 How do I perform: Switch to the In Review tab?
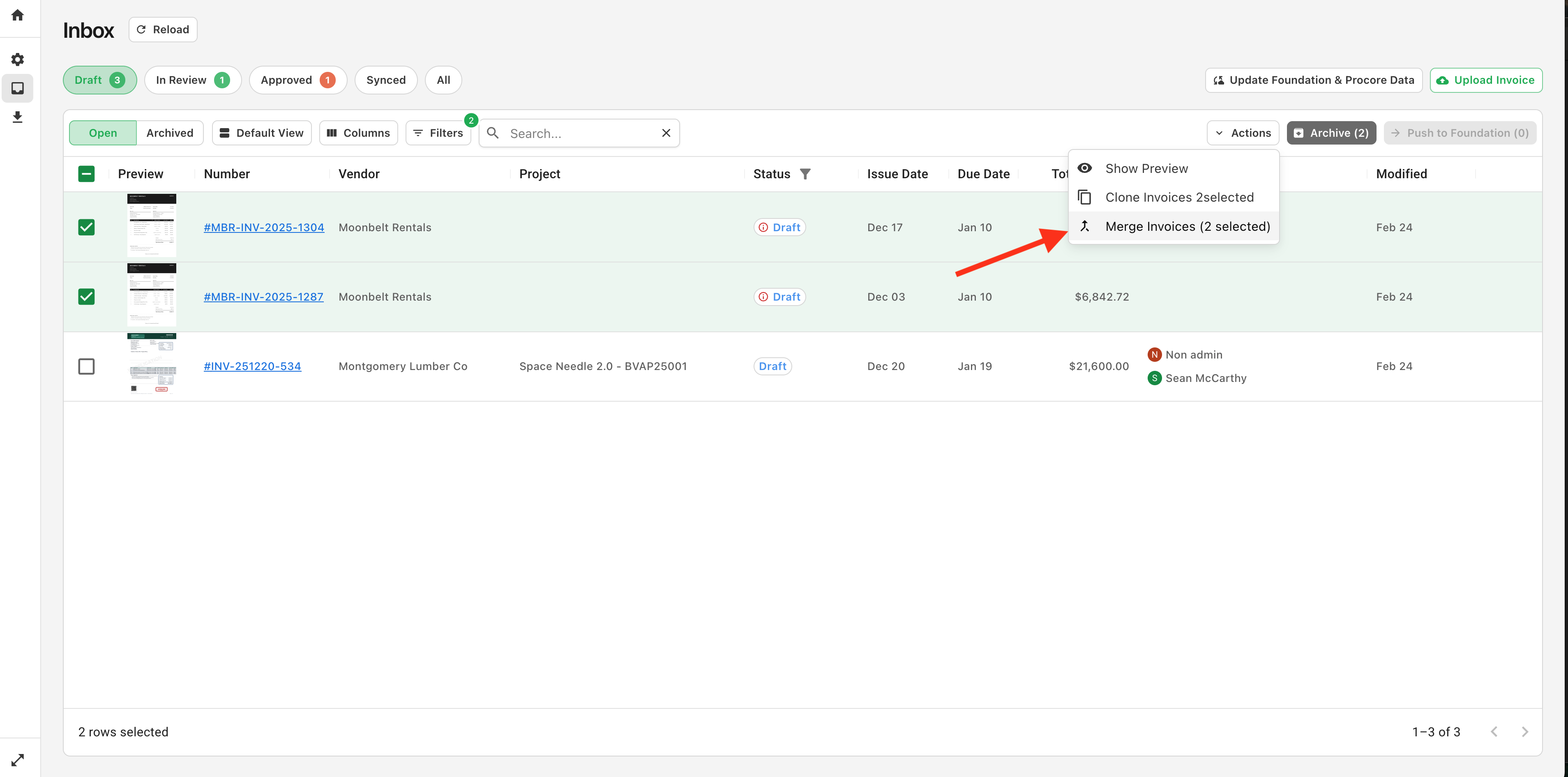click(x=192, y=80)
